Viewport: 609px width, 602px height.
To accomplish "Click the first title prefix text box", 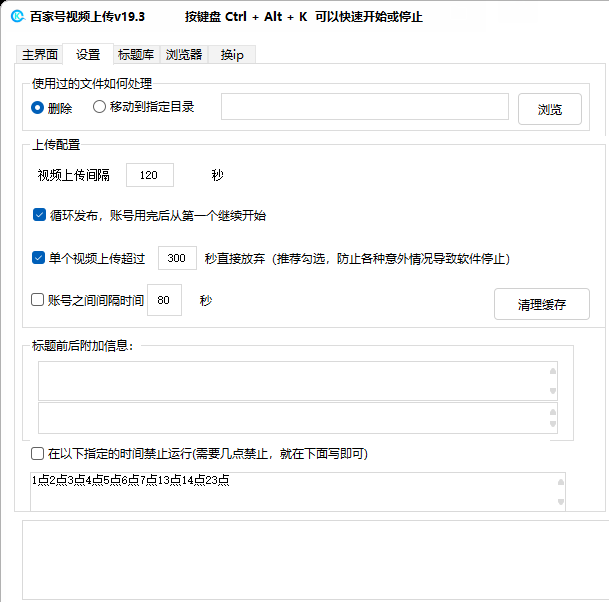I will pyautogui.click(x=298, y=381).
